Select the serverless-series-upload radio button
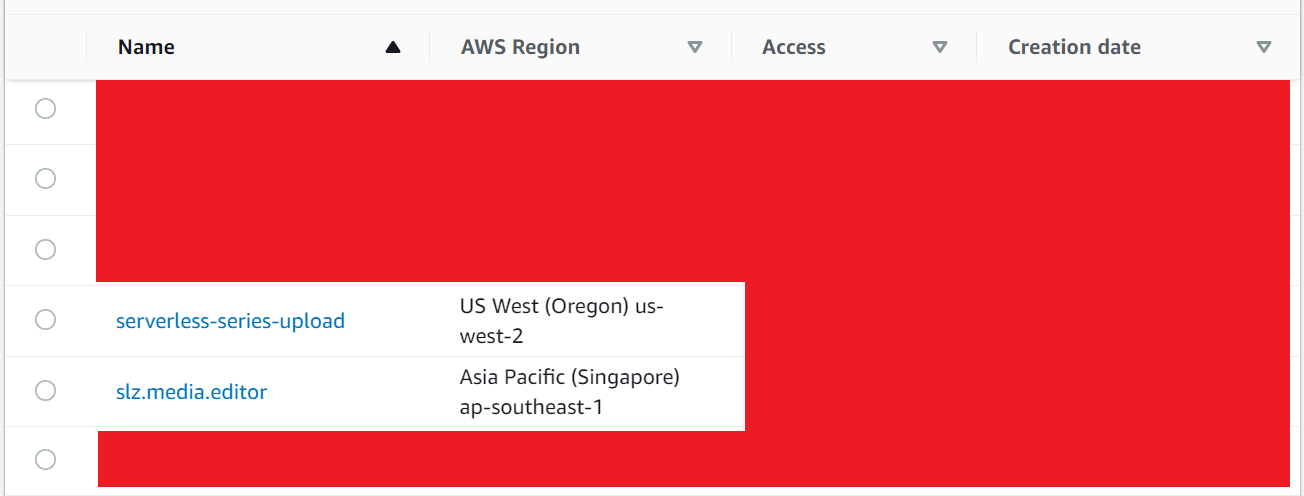Screen dimensions: 1304x496 [45, 320]
